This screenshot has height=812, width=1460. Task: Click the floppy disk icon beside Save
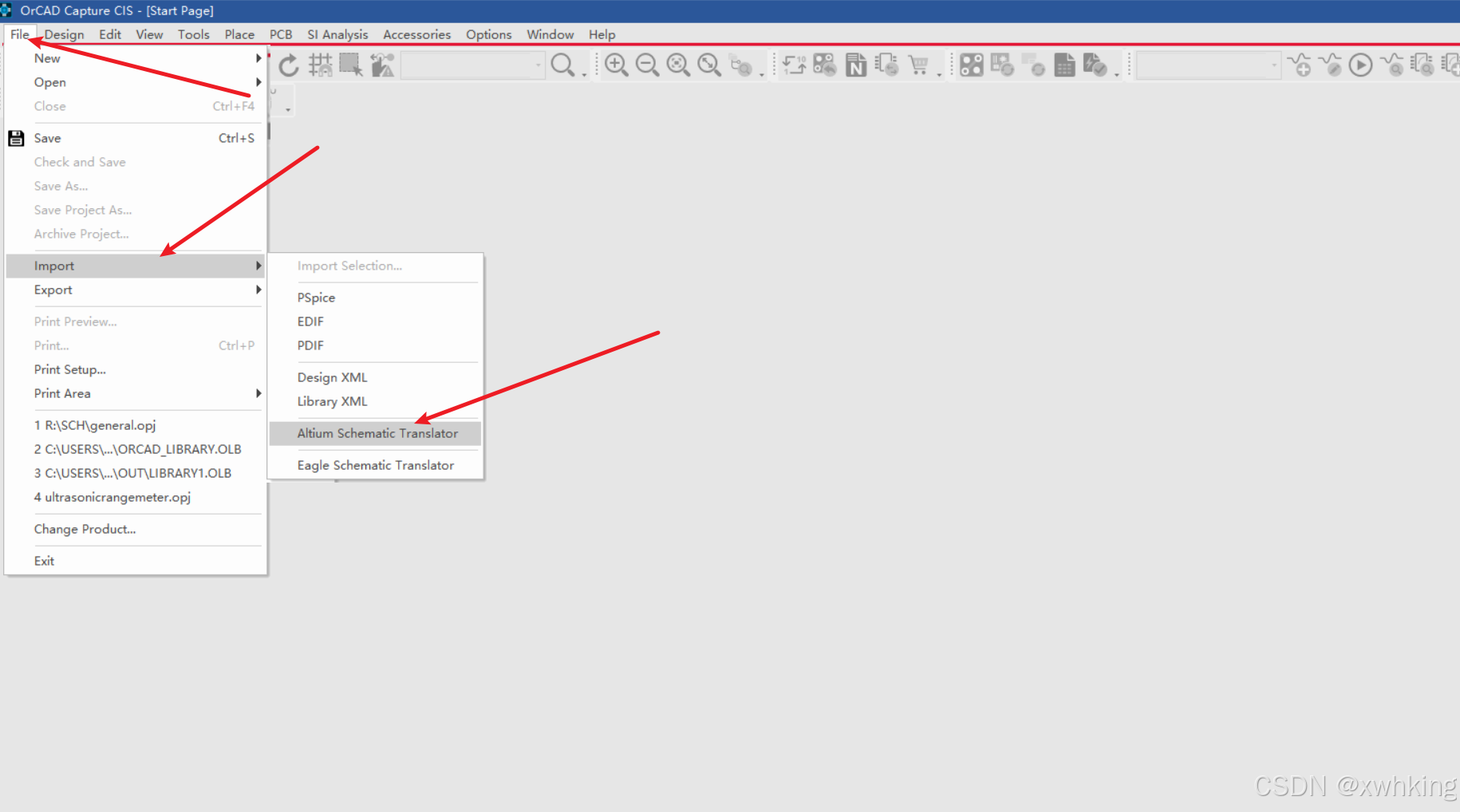click(x=16, y=138)
